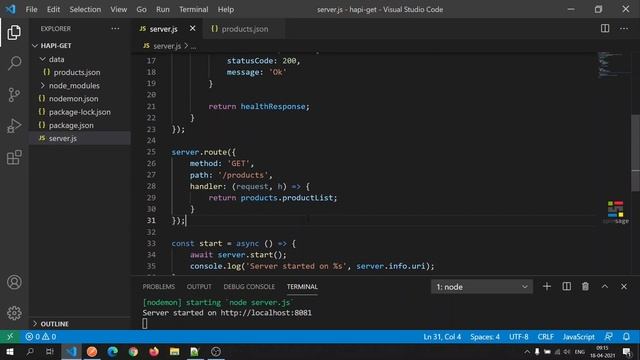This screenshot has height=360, width=640.
Task: Switch to the OUTPUT panel tab
Action: pos(199,287)
